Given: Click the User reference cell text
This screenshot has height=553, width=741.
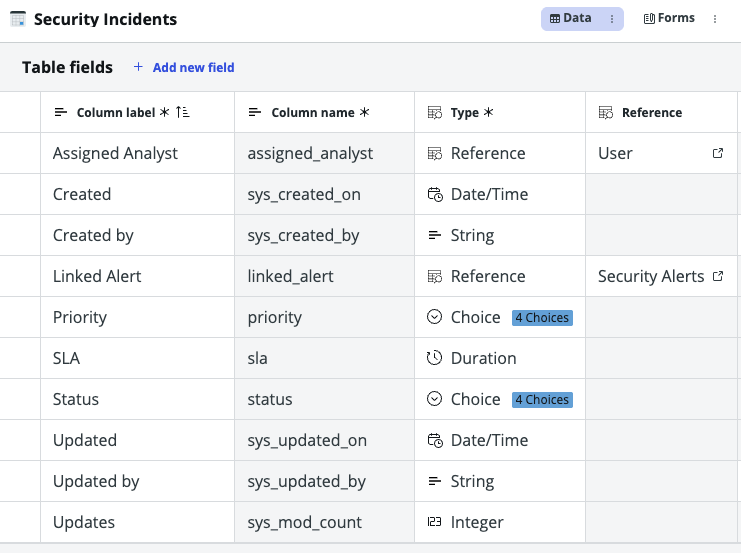Looking at the screenshot, I should (615, 154).
